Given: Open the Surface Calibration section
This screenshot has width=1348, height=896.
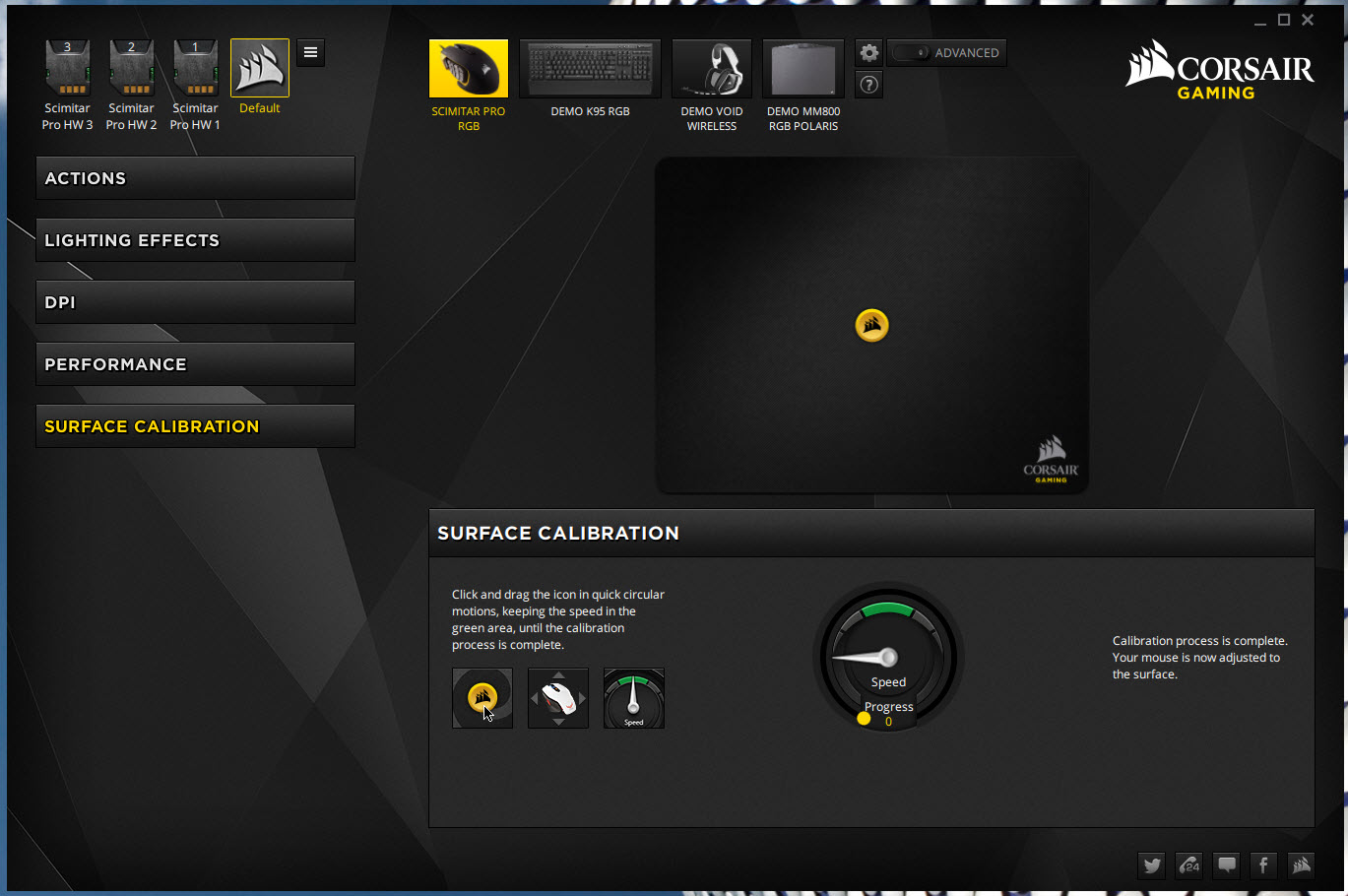Looking at the screenshot, I should [195, 426].
